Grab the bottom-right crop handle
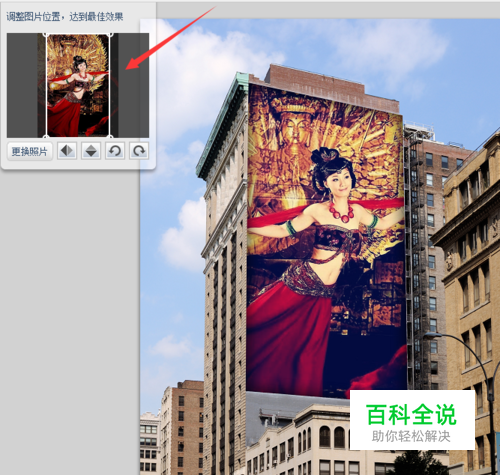 click(110, 136)
